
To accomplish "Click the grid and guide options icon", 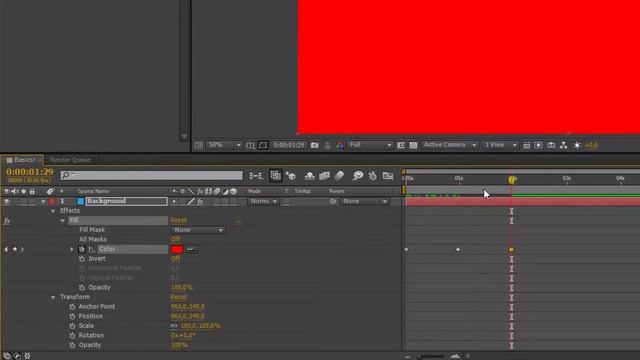I will pos(250,145).
